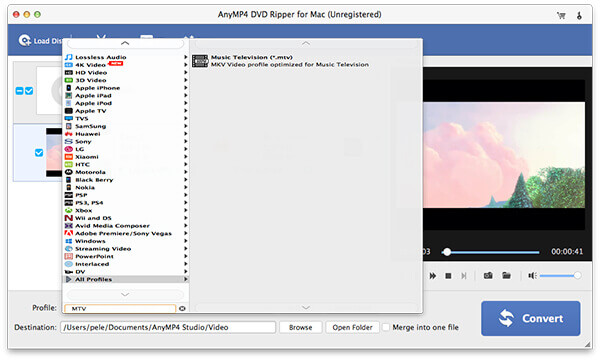Click the Apple iPhone device icon

68,88
